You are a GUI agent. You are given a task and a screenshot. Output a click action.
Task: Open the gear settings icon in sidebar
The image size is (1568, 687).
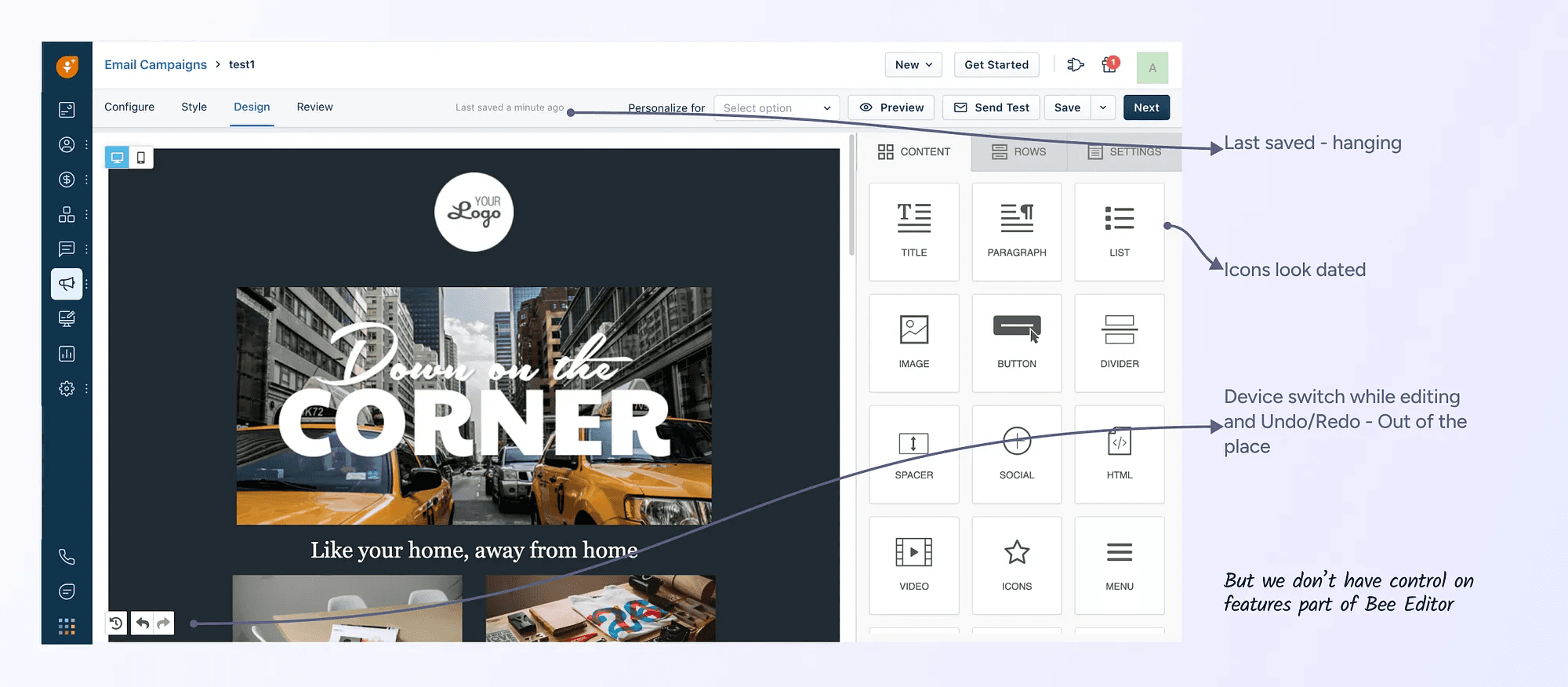coord(67,388)
